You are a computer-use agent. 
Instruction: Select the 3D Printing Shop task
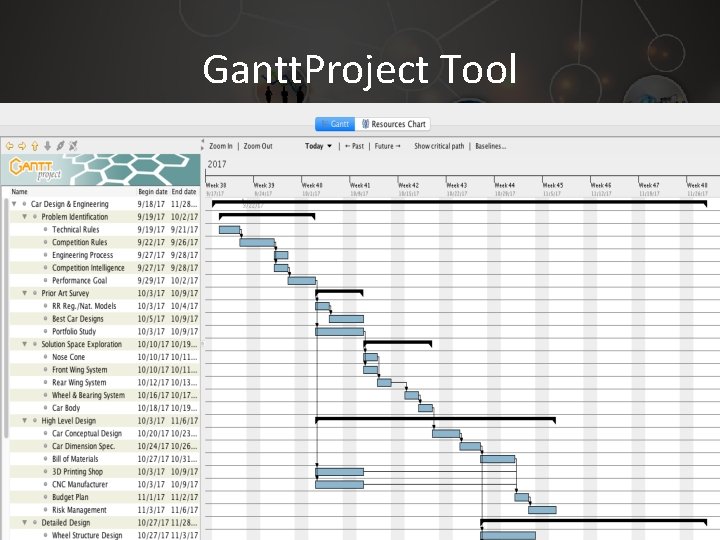105,472
